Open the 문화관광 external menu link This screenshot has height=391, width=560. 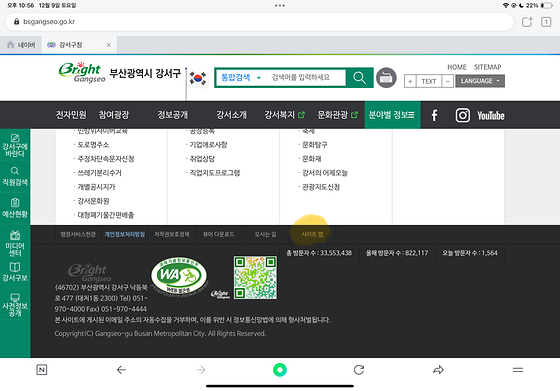(x=338, y=115)
